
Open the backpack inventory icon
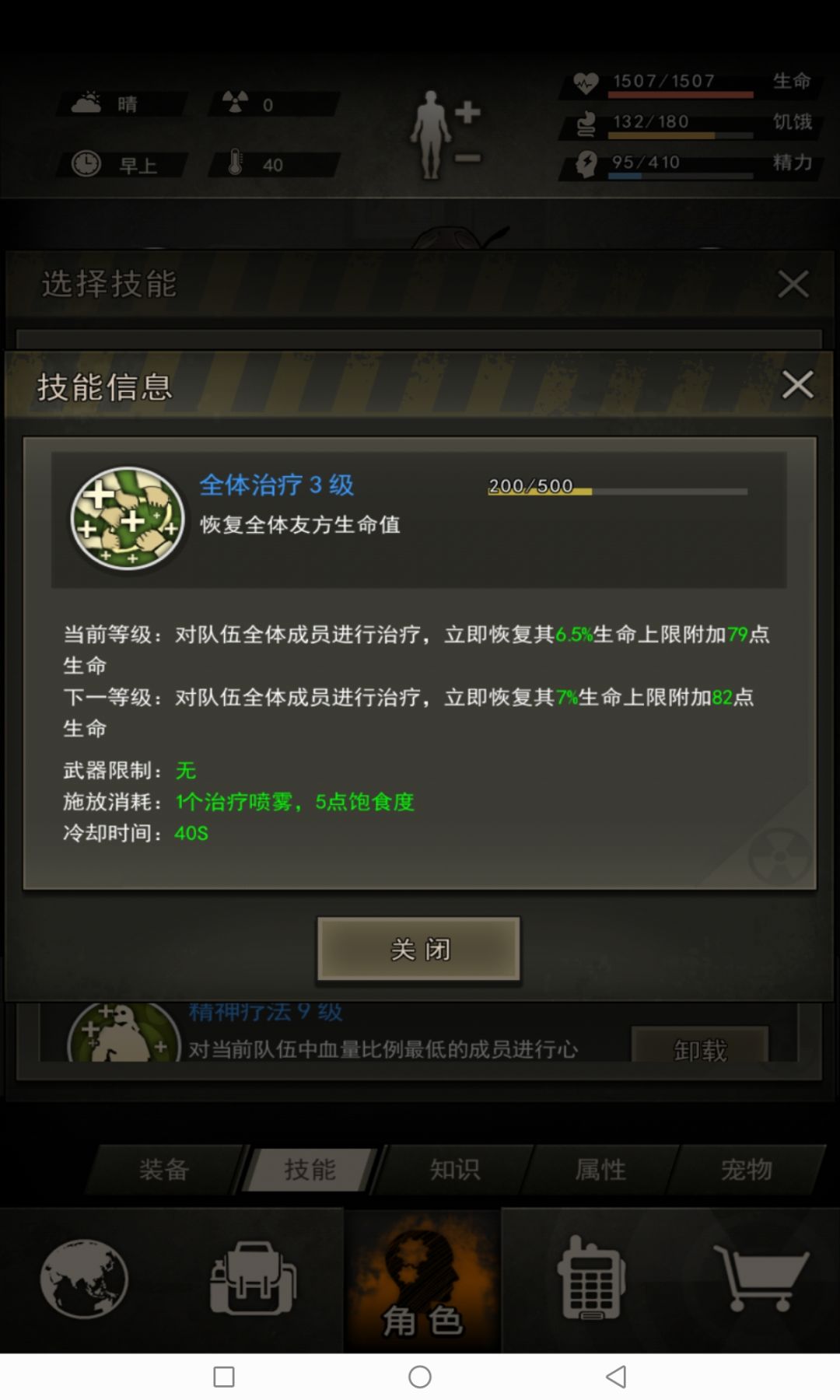(254, 1279)
